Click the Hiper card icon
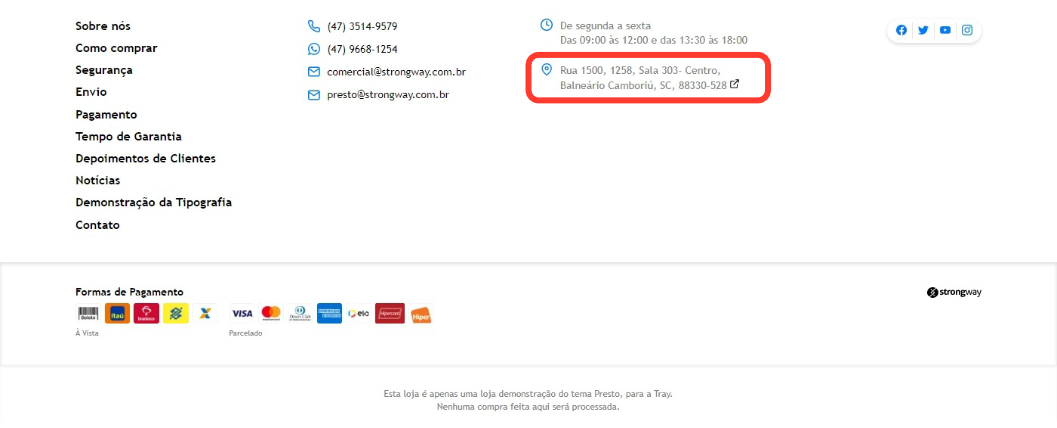The height and width of the screenshot is (428, 1057). [x=421, y=314]
